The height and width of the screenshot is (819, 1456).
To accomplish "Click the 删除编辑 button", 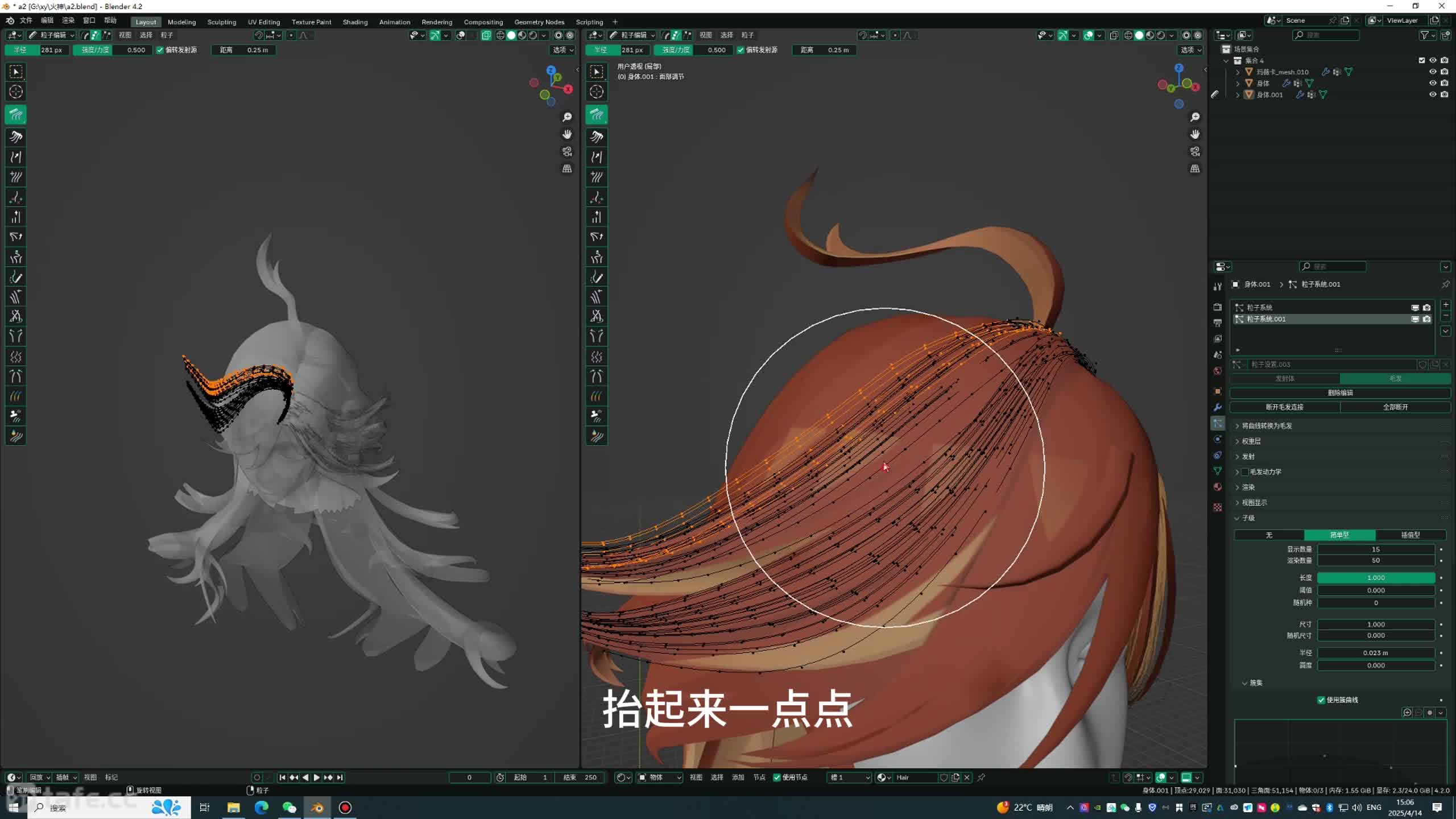I will [x=1340, y=392].
